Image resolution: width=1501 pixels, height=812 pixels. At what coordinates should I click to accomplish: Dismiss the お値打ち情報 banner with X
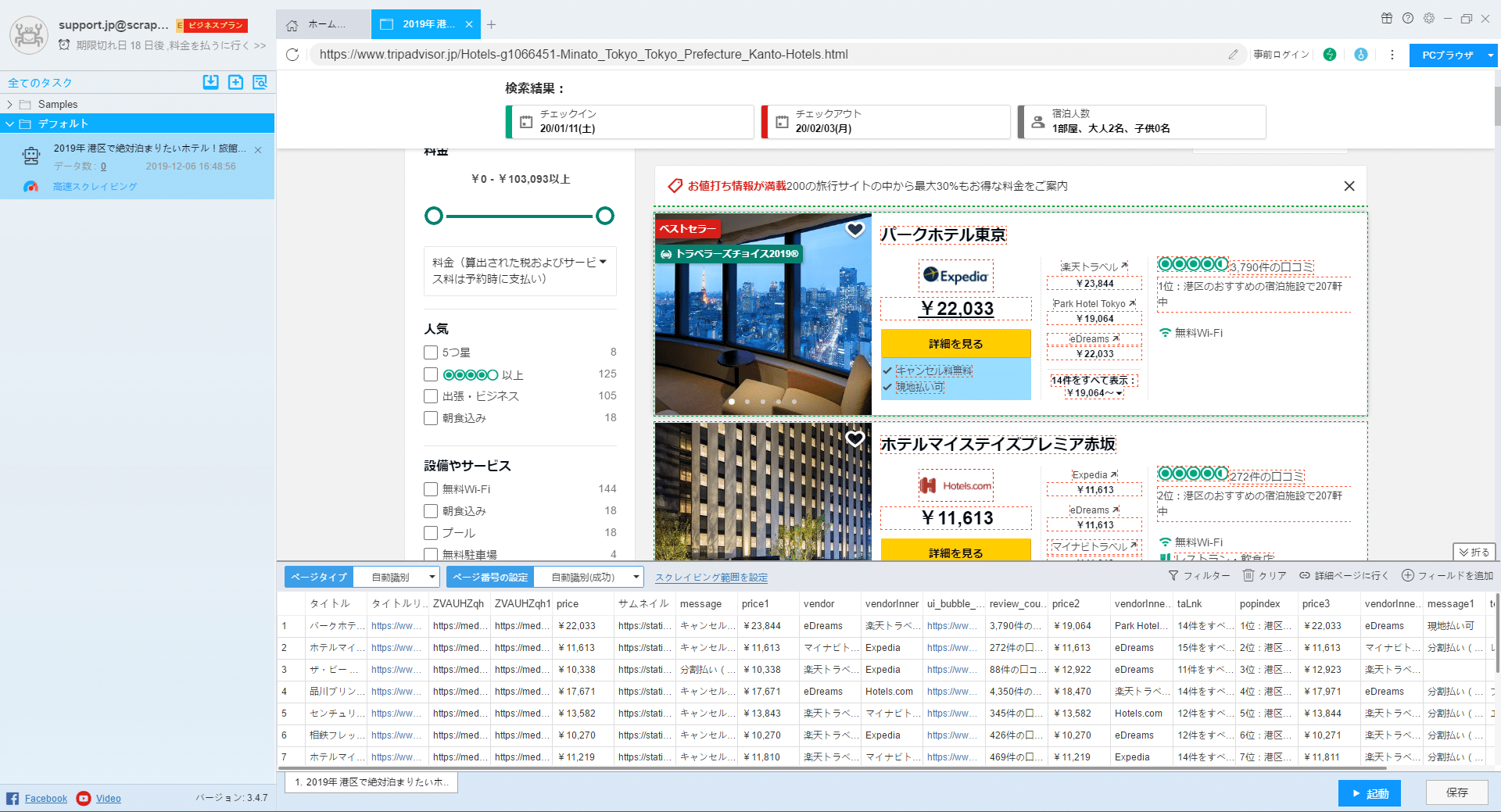tap(1349, 186)
